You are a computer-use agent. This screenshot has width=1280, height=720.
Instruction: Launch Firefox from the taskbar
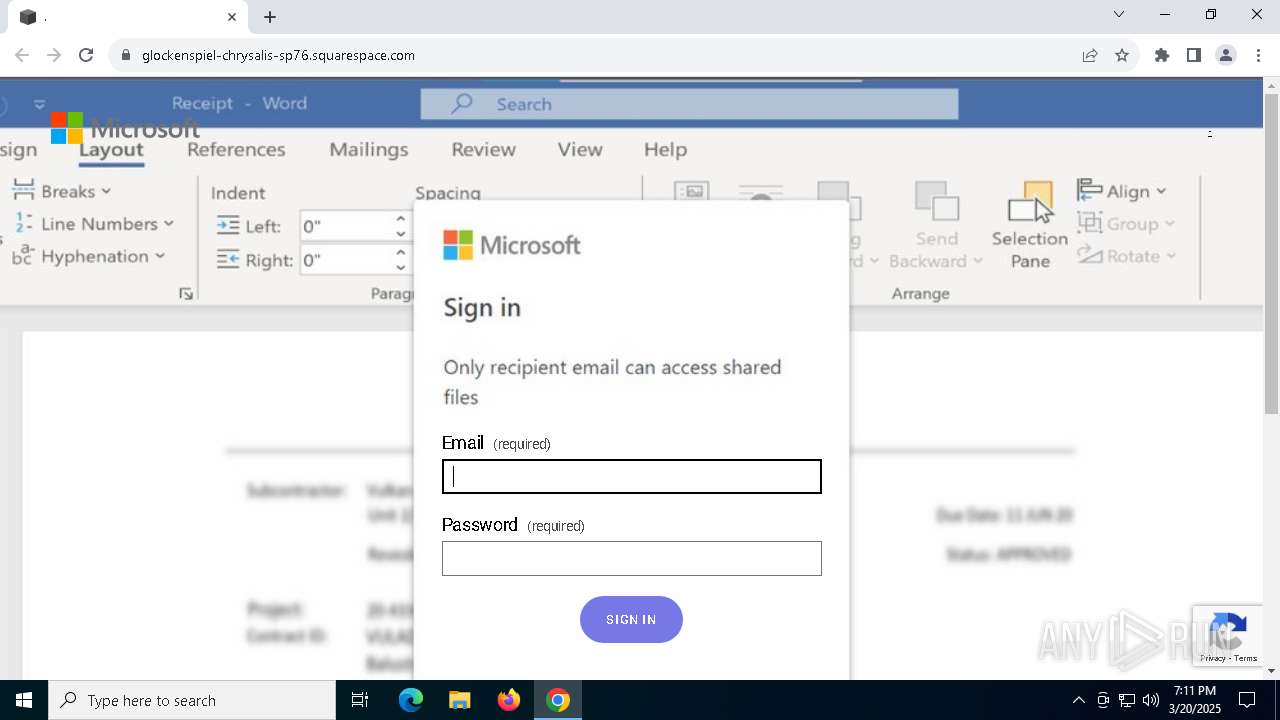[x=509, y=700]
